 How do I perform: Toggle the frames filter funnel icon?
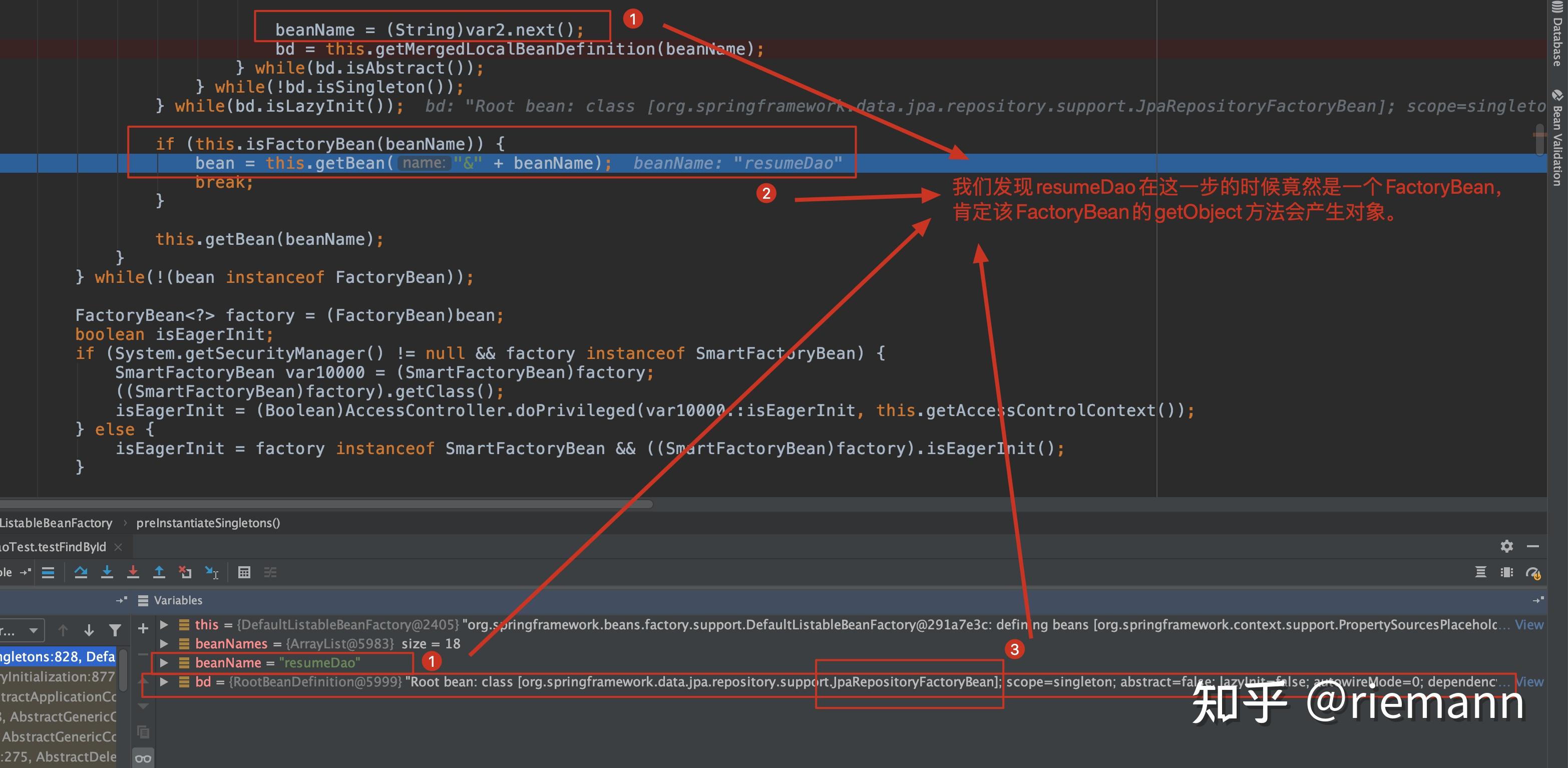point(115,630)
